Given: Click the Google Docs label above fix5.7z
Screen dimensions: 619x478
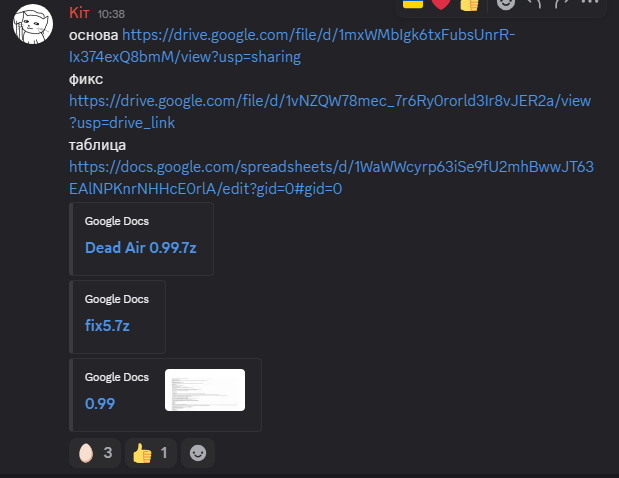Looking at the screenshot, I should (x=117, y=299).
